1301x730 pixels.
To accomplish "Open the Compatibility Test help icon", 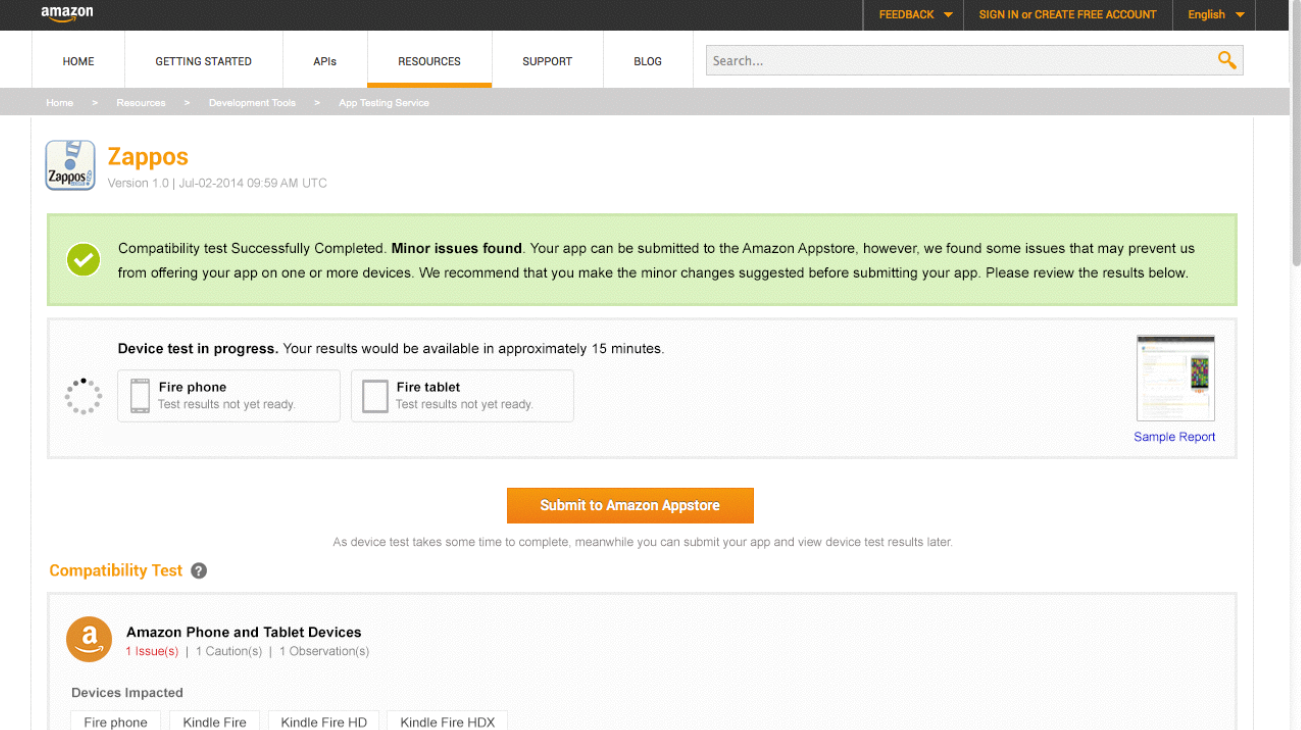I will 199,571.
